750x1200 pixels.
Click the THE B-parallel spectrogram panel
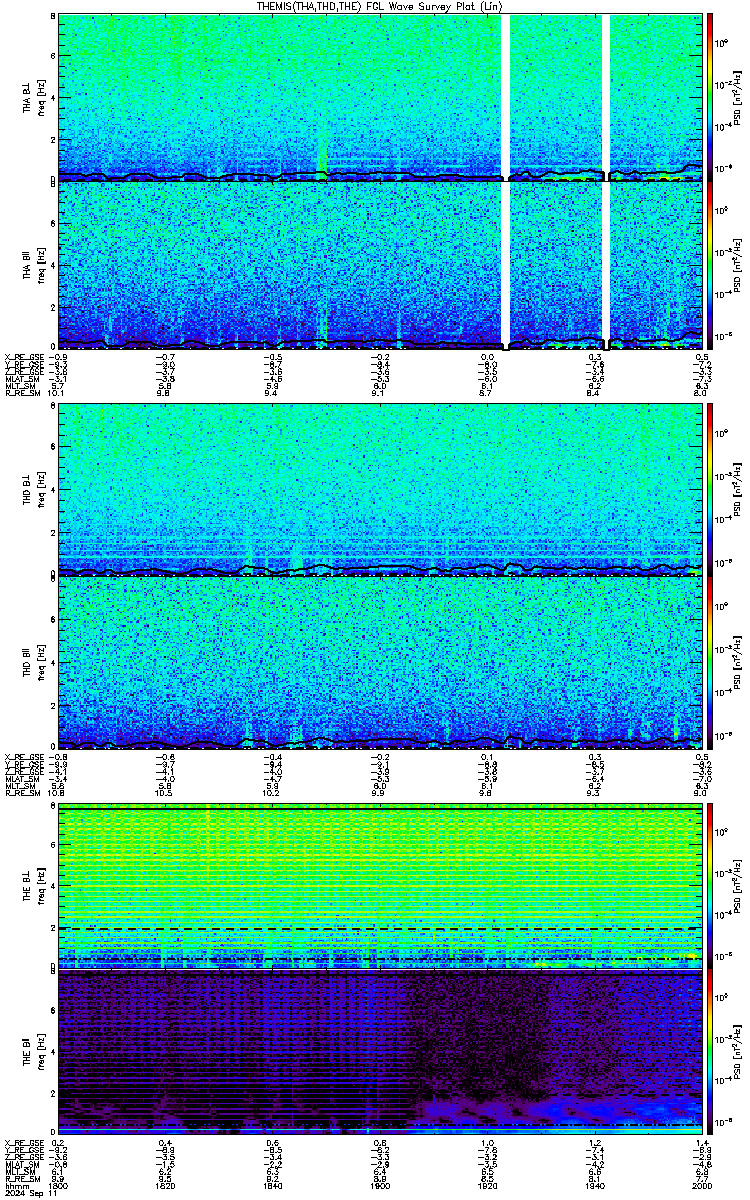click(x=381, y=1053)
